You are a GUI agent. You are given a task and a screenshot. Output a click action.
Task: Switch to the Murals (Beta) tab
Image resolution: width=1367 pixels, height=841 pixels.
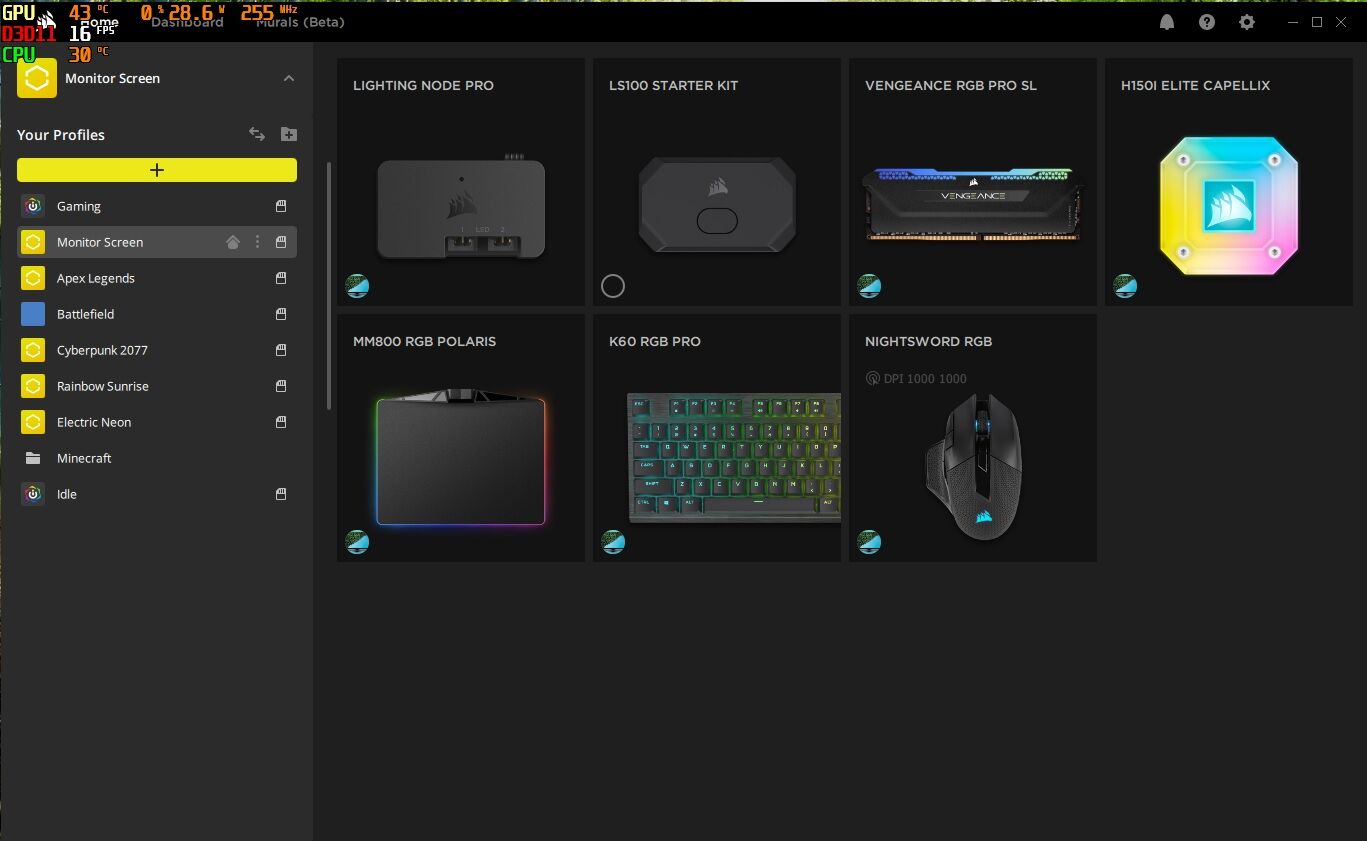click(x=300, y=22)
